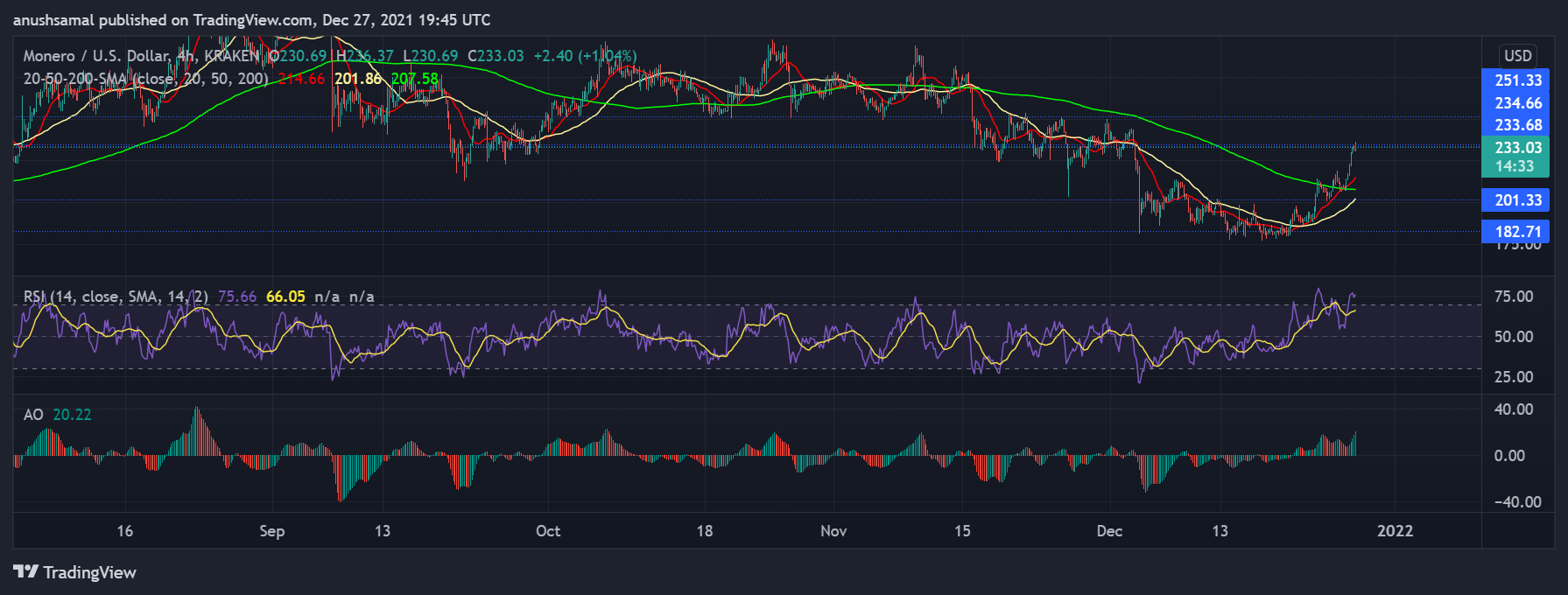Click the Oct label on time axis
The image size is (1568, 595).
pos(548,531)
